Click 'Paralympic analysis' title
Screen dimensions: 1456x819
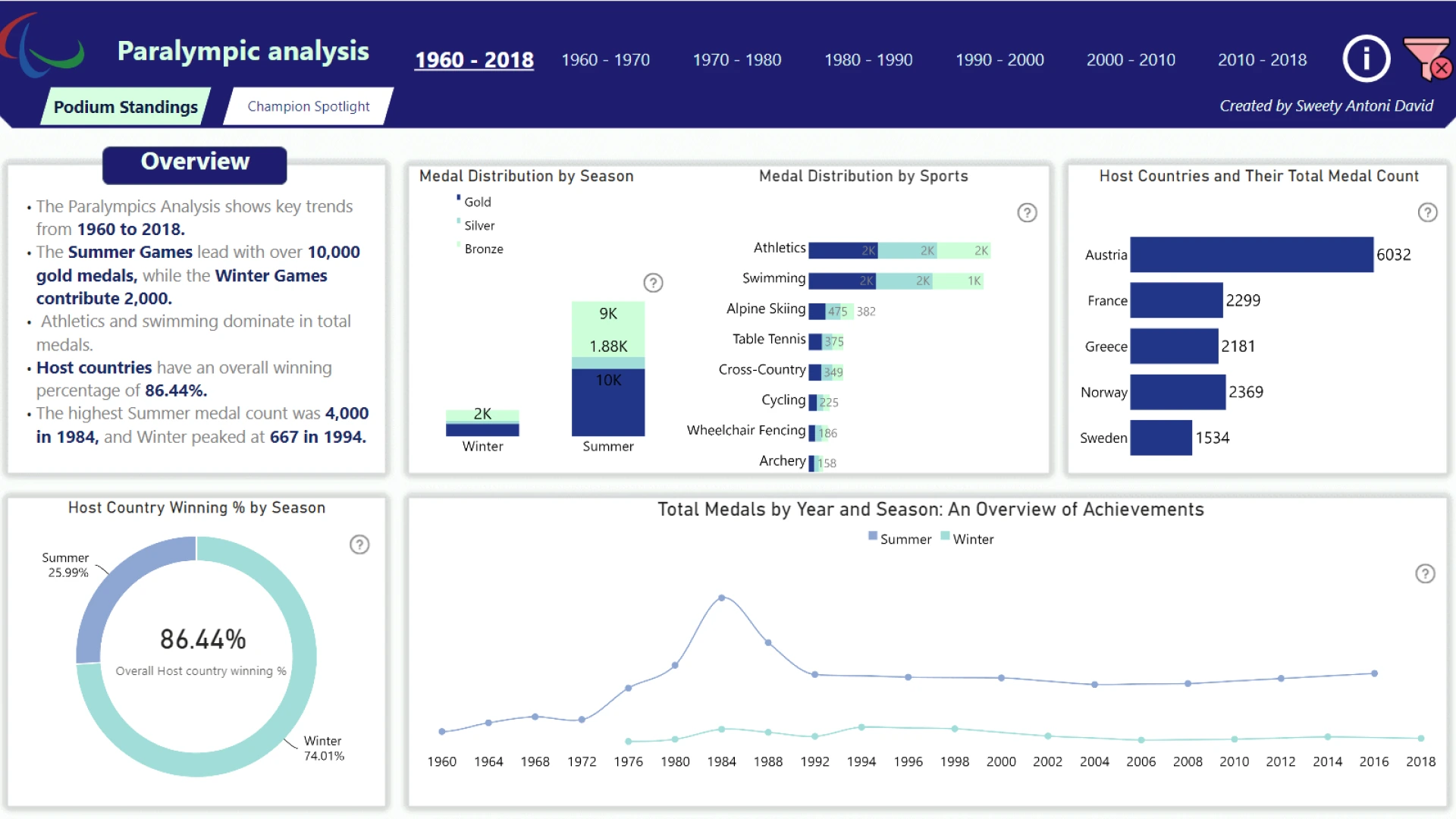(243, 51)
